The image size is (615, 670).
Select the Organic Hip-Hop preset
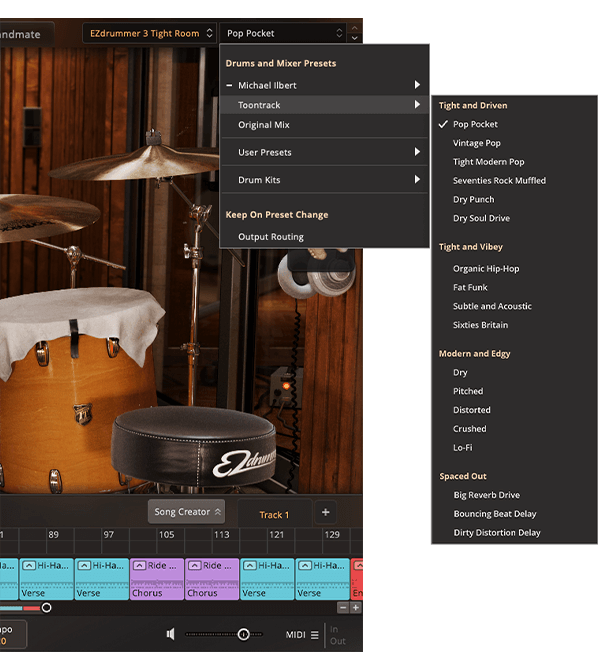(486, 269)
